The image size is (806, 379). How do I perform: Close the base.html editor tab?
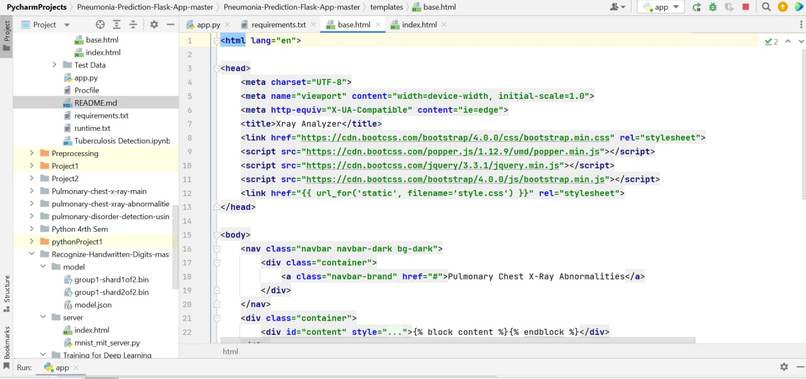tap(378, 24)
